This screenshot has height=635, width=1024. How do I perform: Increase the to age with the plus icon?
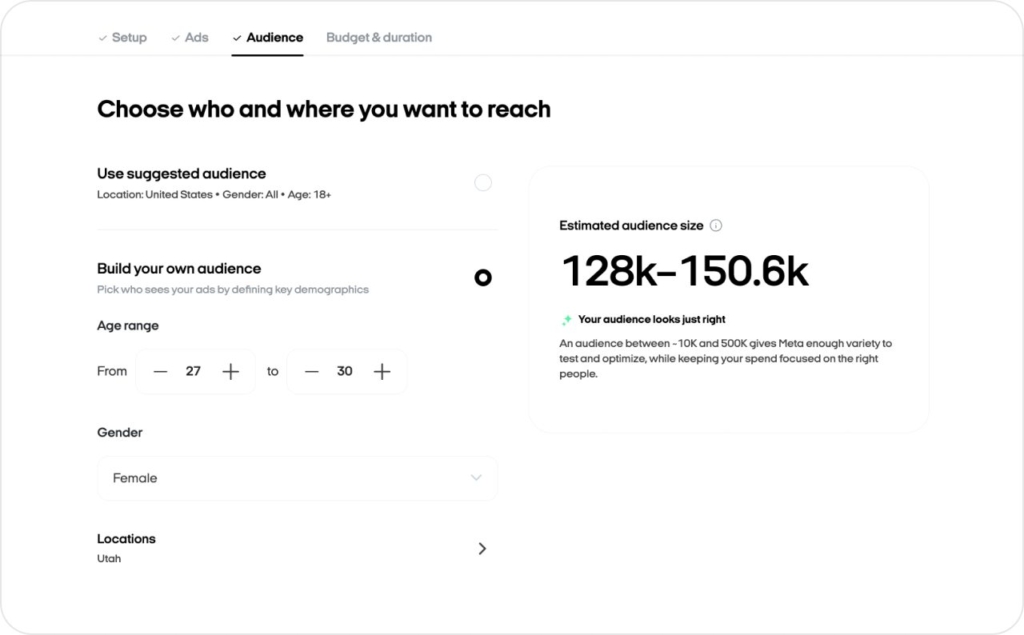382,371
